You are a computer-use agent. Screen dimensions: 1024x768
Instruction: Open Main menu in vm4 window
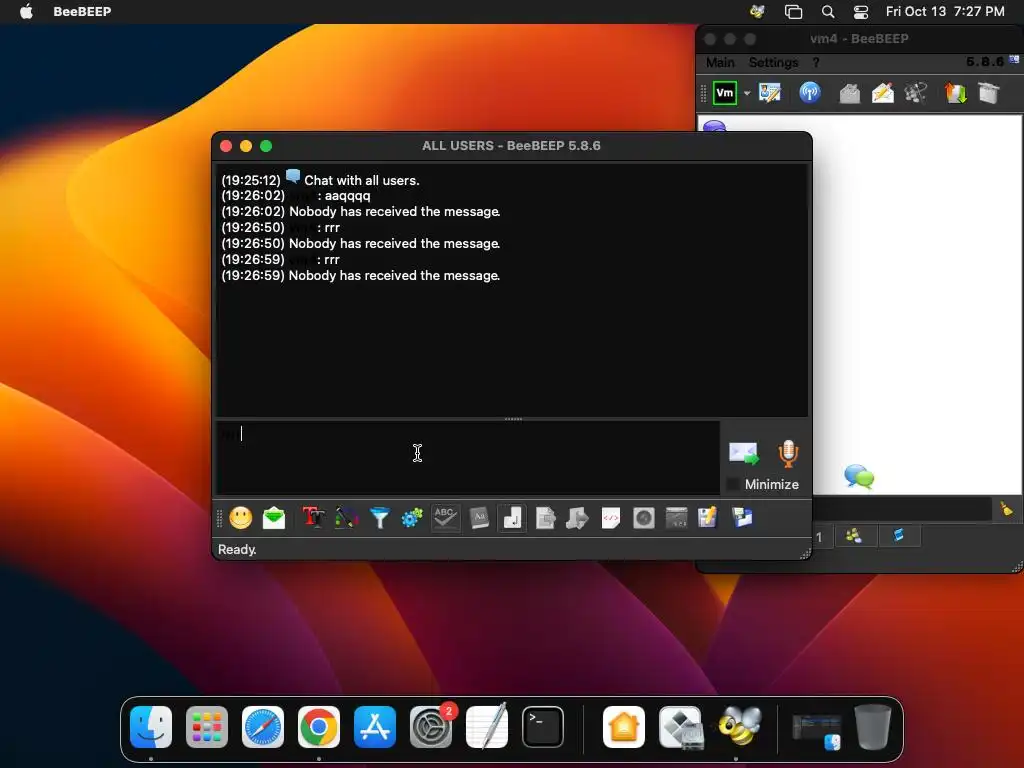pos(720,63)
